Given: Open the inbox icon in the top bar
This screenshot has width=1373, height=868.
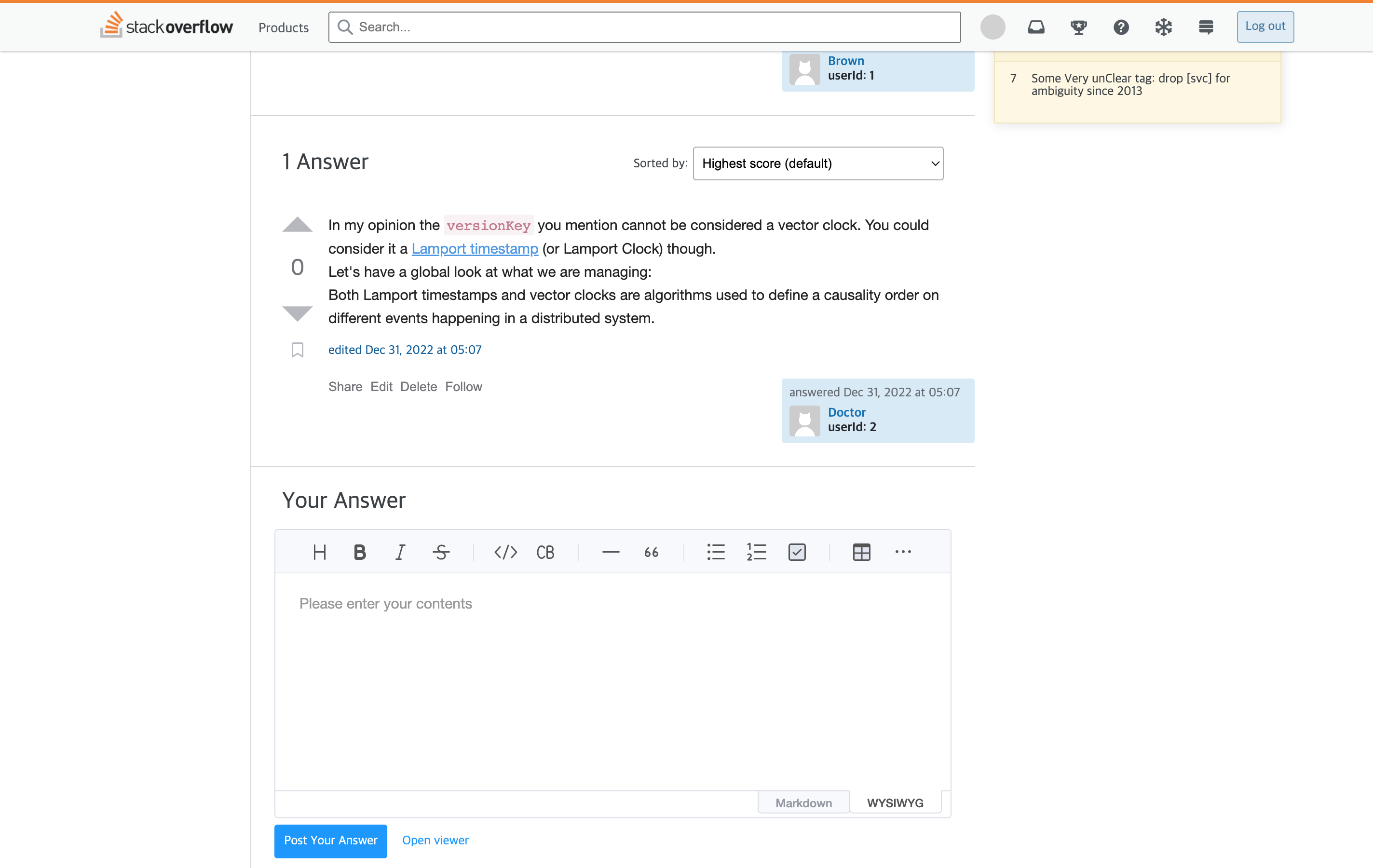Looking at the screenshot, I should point(1036,27).
